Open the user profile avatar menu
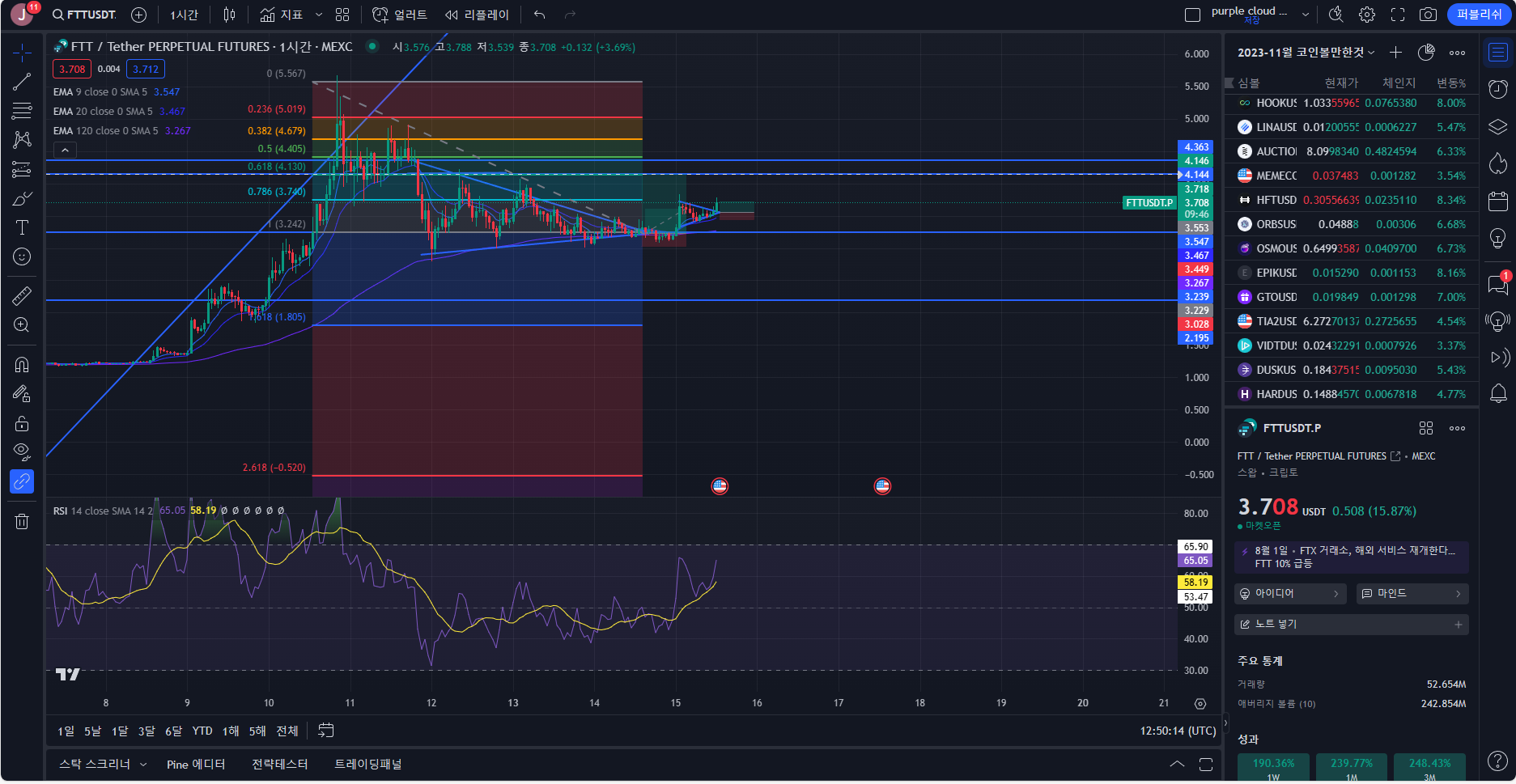 (x=22, y=15)
